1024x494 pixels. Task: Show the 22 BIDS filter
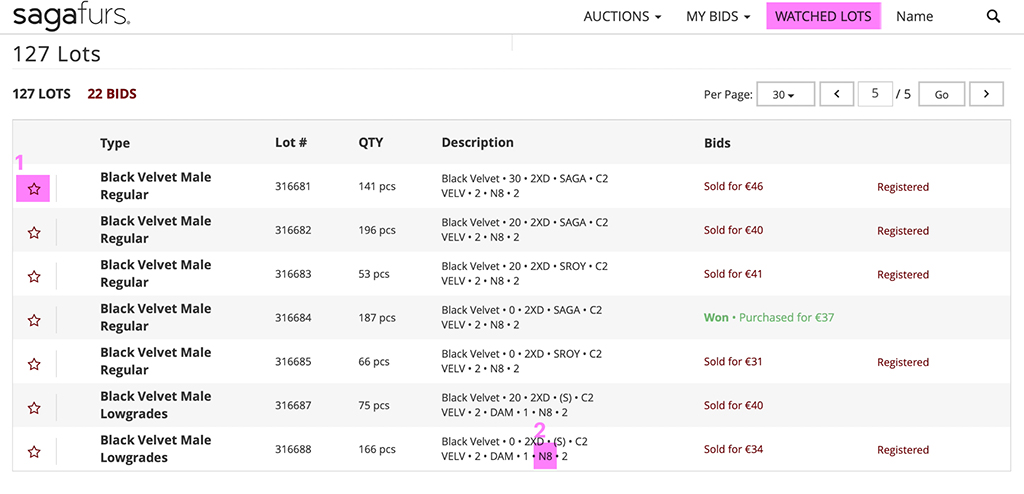tap(112, 94)
